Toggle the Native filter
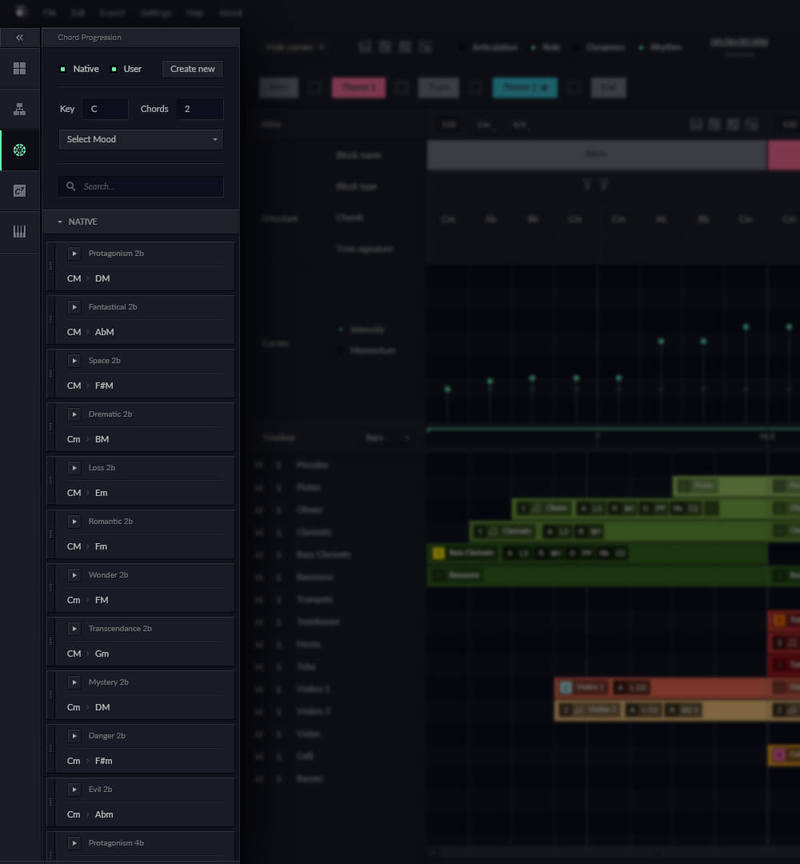800x864 pixels. [x=79, y=69]
